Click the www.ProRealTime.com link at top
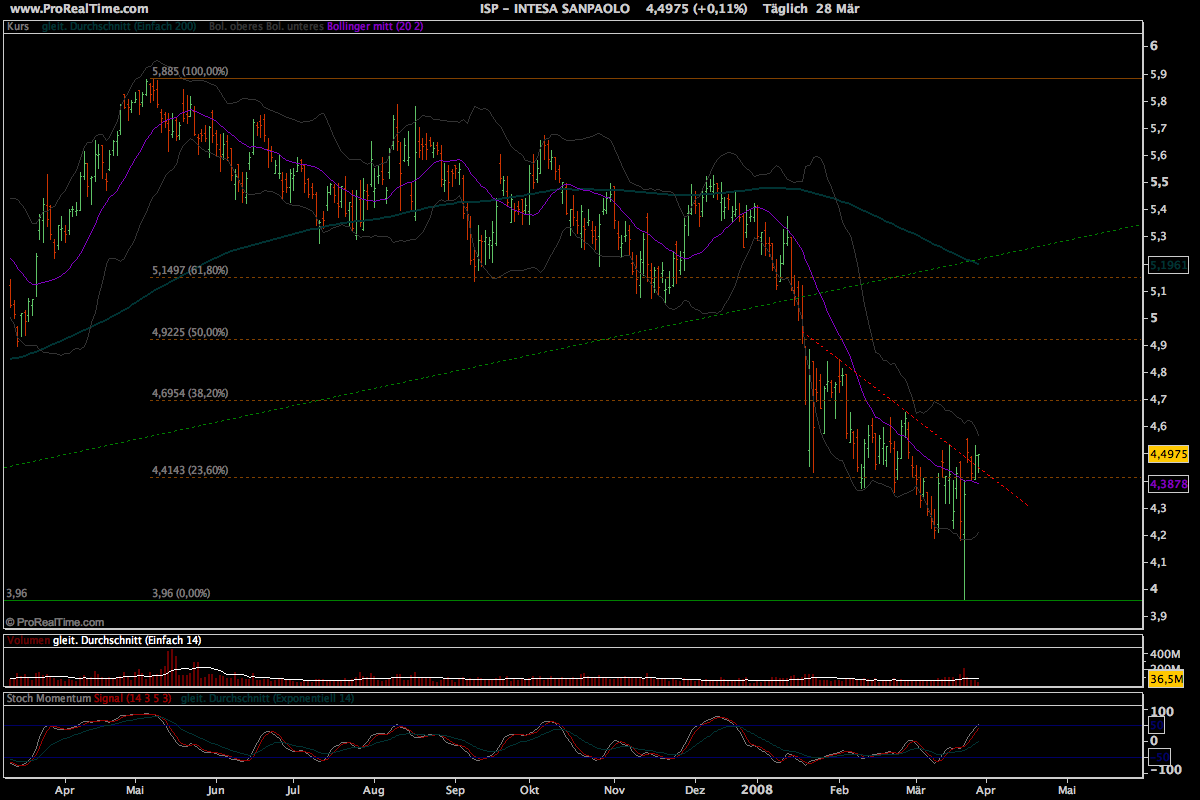Image resolution: width=1200 pixels, height=800 pixels. tap(61, 8)
